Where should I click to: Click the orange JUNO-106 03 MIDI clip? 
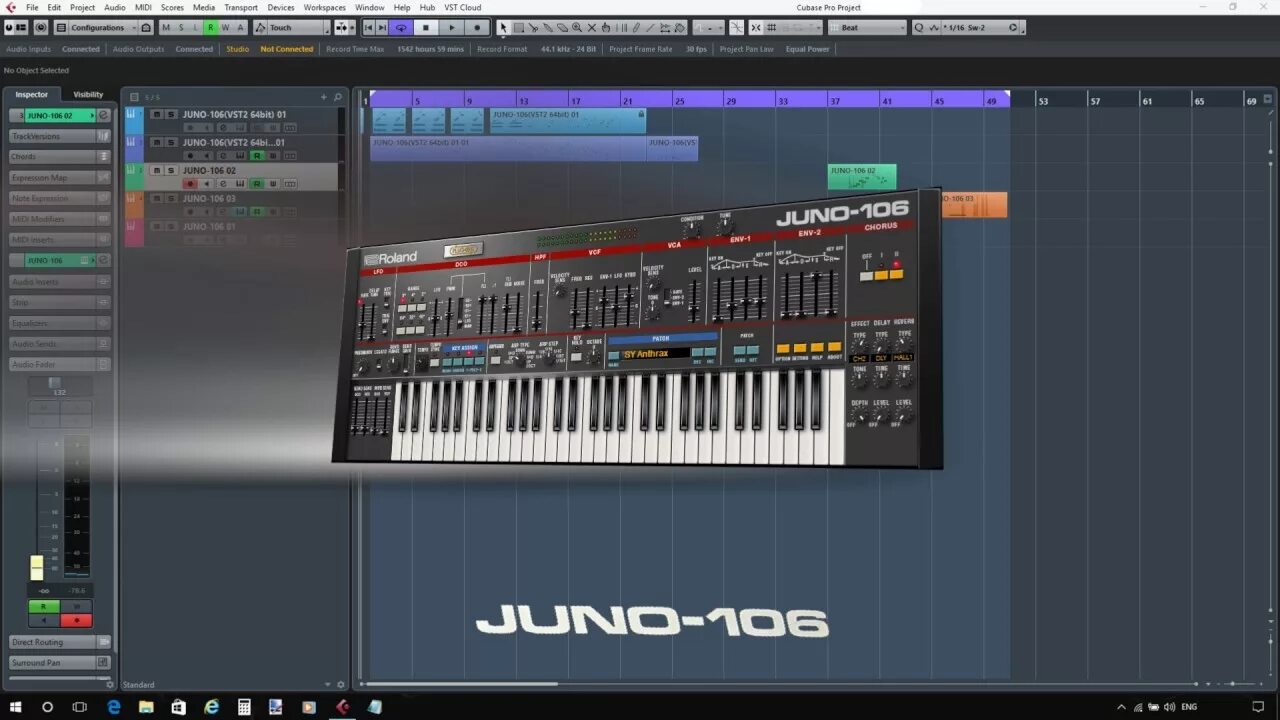click(x=972, y=204)
